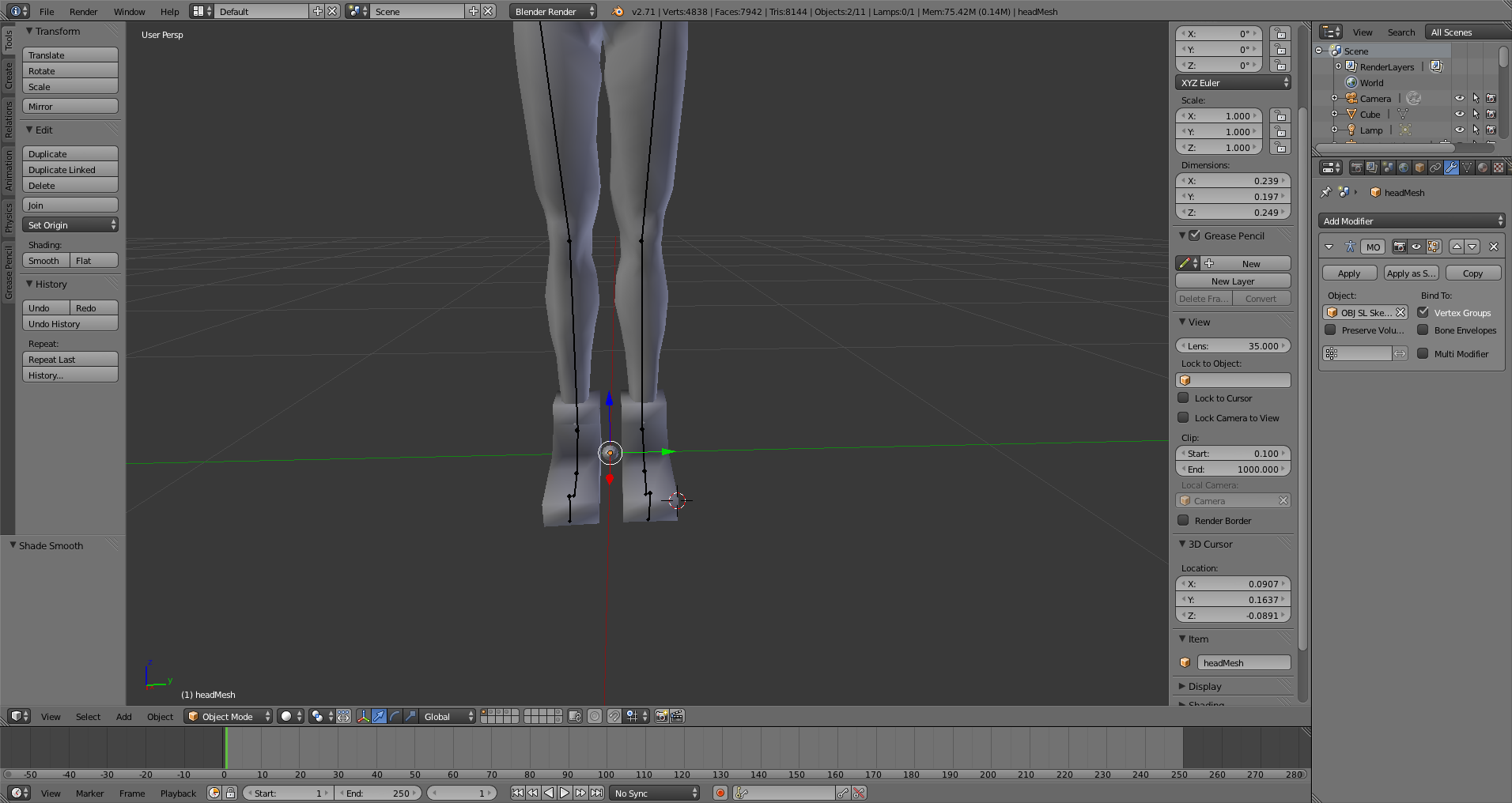Click the Apply modifier button
Screen dimensions: 1512x803
1349,273
